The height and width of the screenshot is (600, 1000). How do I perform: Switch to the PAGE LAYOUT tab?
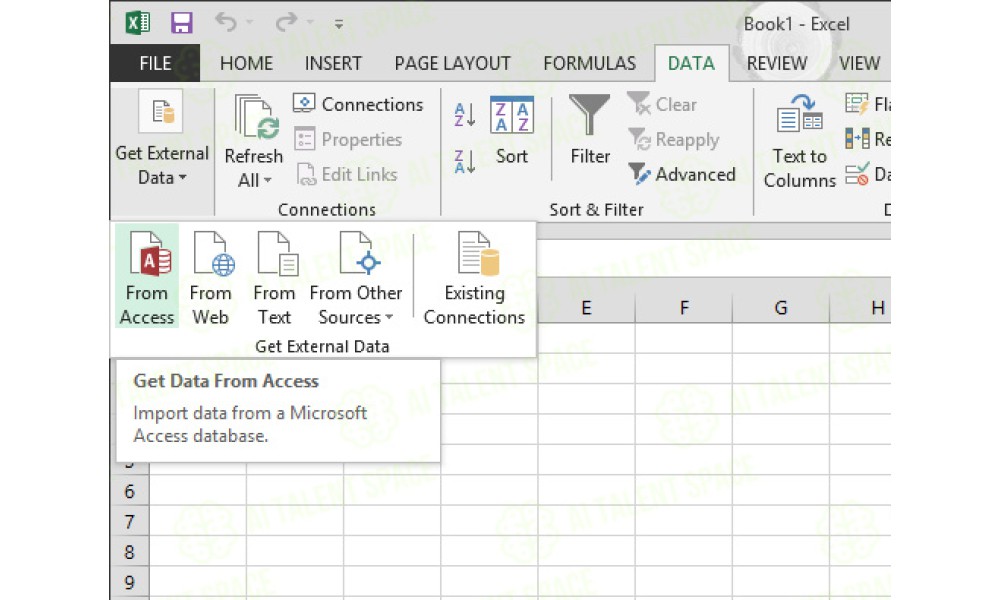[452, 63]
